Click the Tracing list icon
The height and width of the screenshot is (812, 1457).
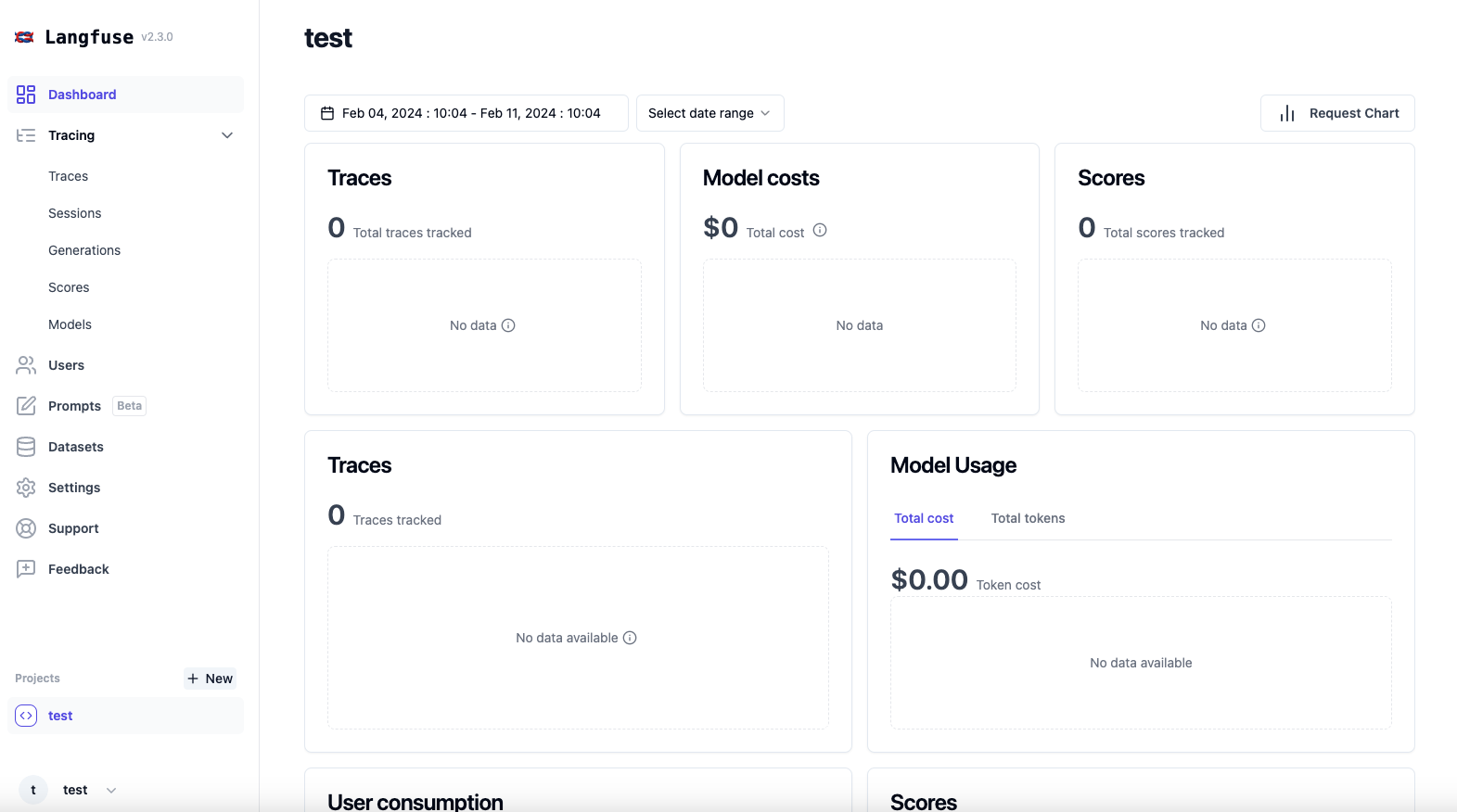[x=26, y=135]
